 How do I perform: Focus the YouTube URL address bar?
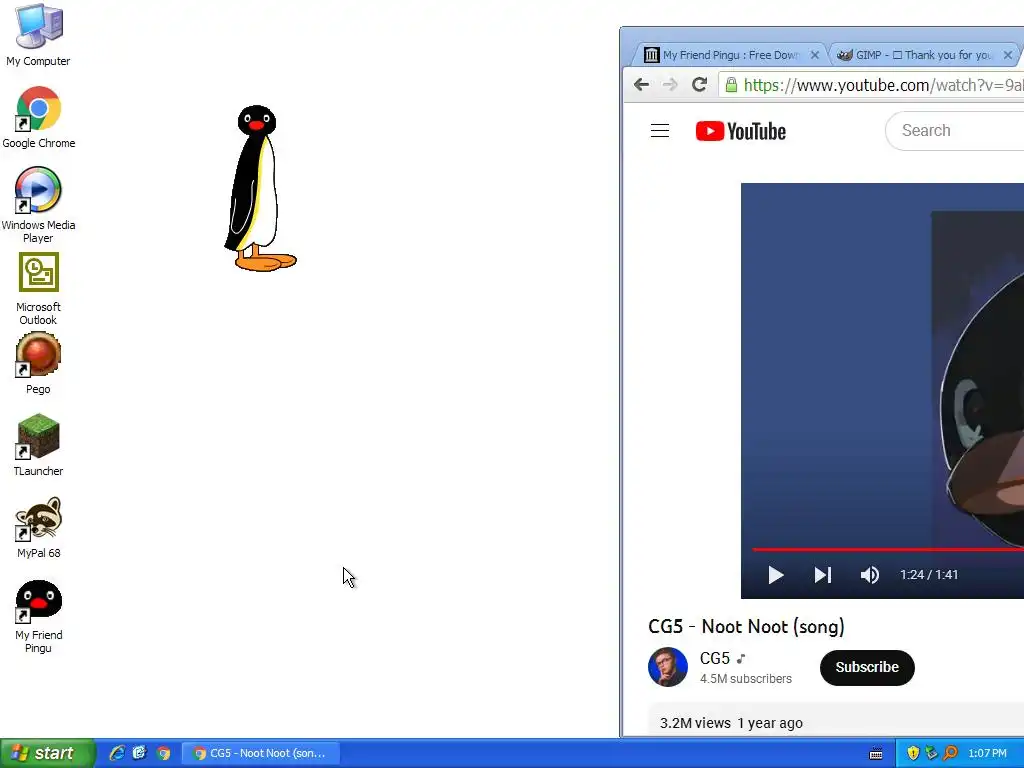point(871,85)
